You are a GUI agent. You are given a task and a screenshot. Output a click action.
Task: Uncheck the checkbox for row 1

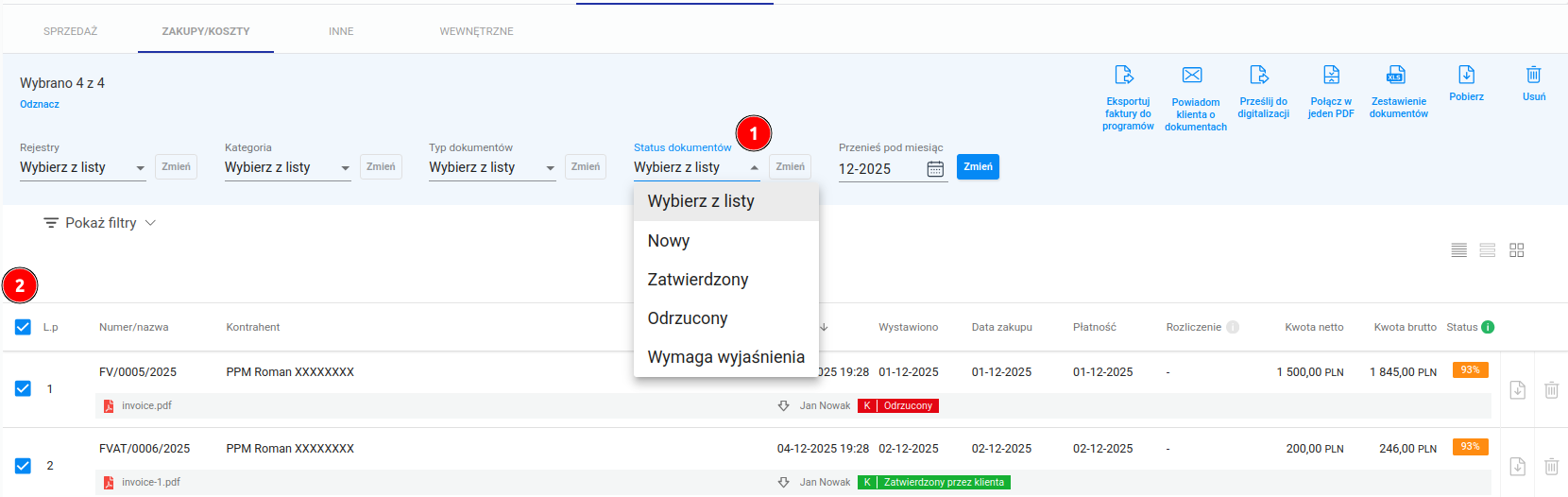pos(23,388)
